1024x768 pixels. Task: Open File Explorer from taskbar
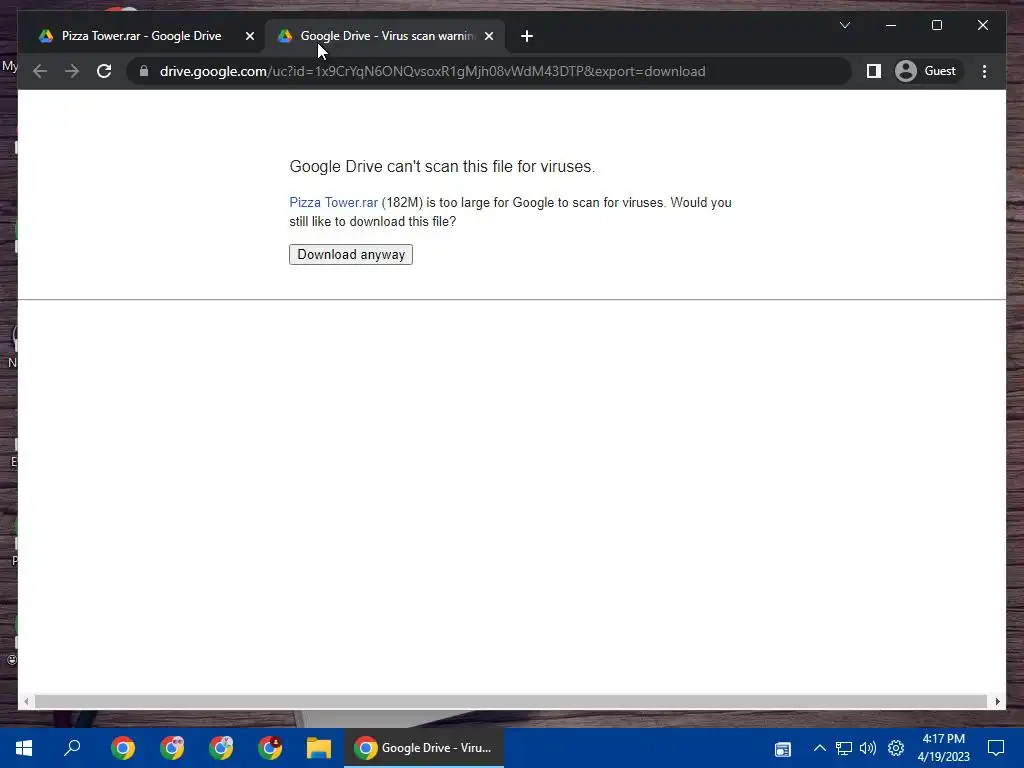point(319,748)
